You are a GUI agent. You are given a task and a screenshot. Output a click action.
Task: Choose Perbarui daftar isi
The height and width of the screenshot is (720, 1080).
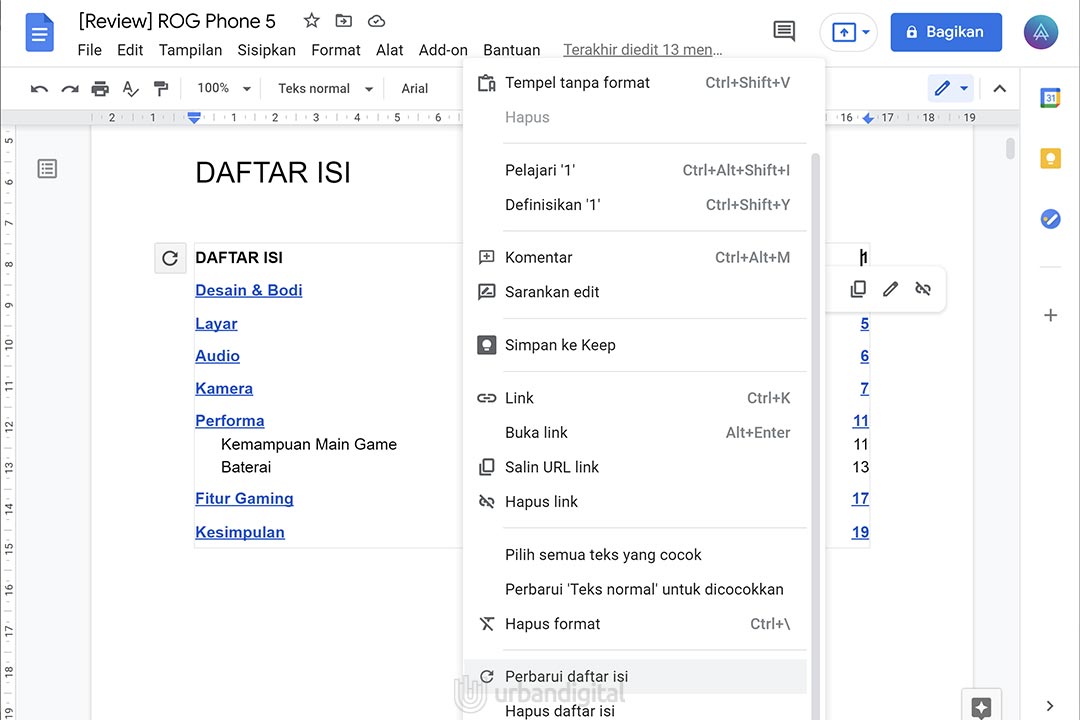(x=634, y=677)
